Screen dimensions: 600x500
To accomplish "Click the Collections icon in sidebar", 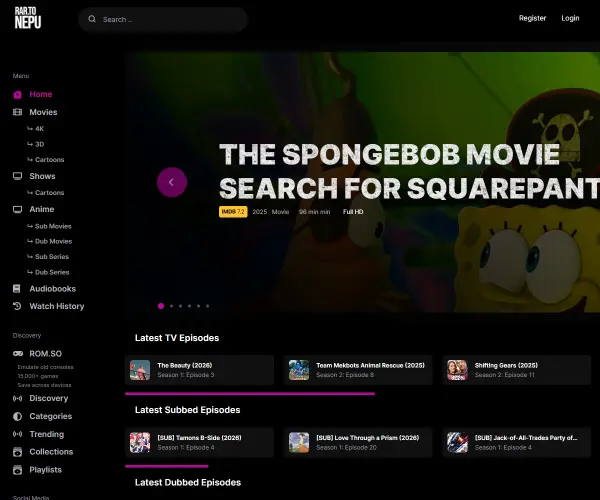I will click(x=18, y=452).
